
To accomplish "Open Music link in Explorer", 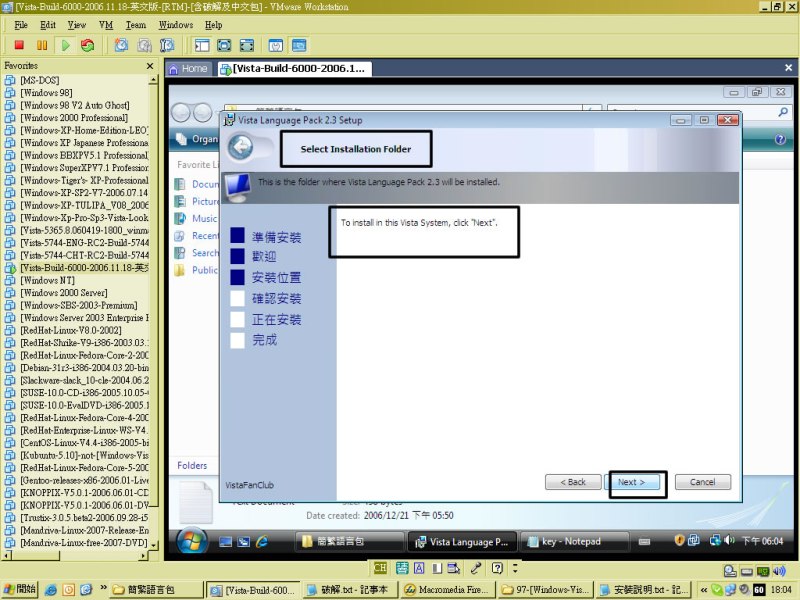I will [205, 218].
